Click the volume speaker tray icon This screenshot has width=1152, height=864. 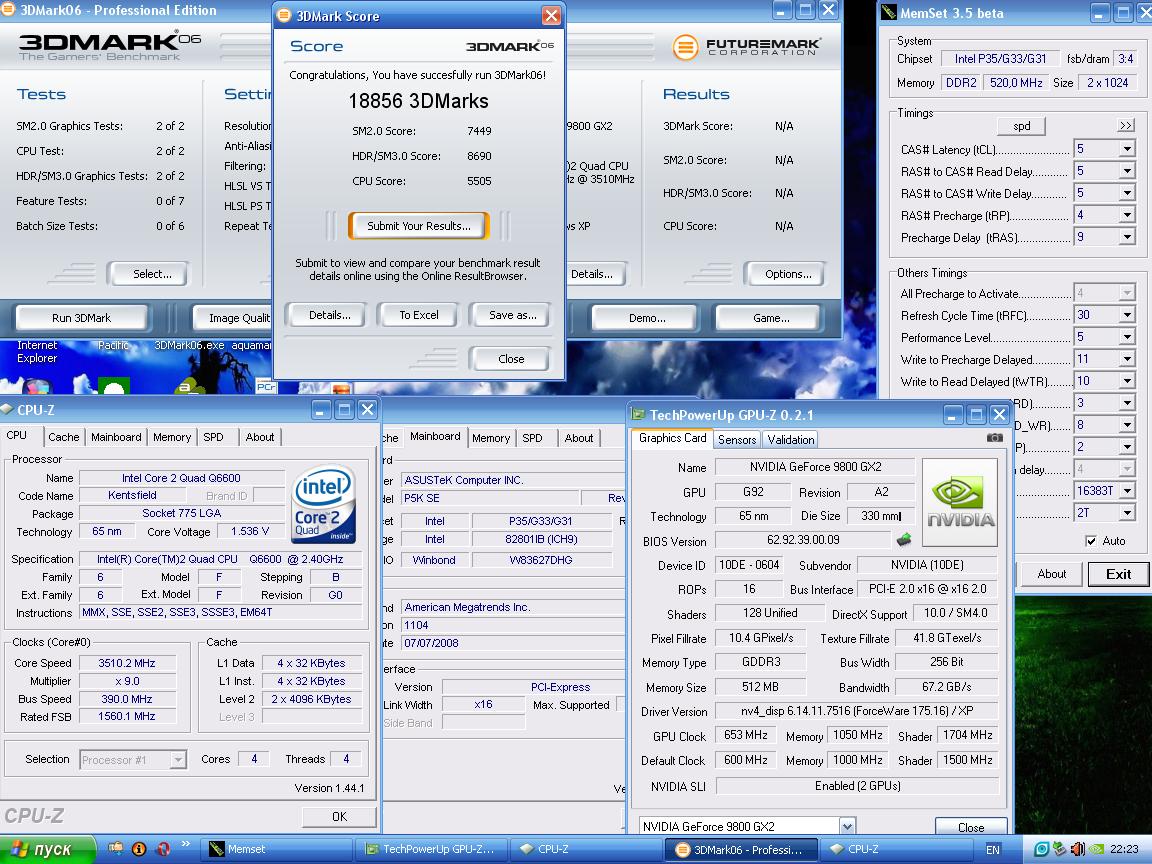pos(1077,849)
